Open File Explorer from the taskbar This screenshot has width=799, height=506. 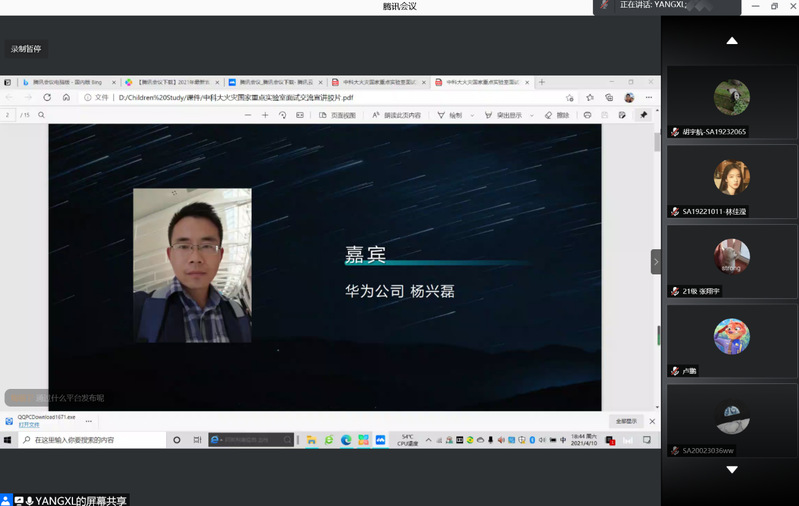click(311, 440)
